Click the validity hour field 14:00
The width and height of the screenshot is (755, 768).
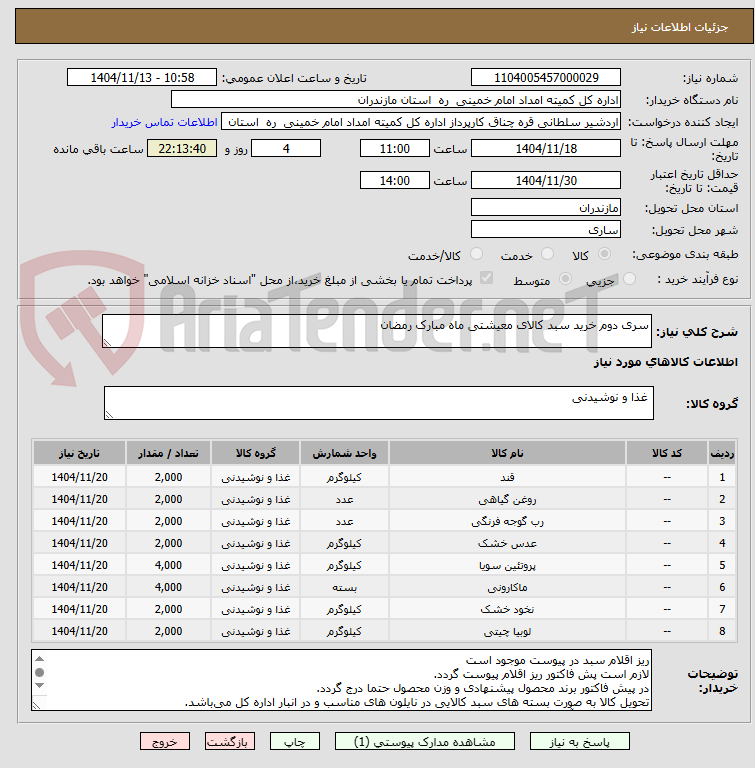394,180
